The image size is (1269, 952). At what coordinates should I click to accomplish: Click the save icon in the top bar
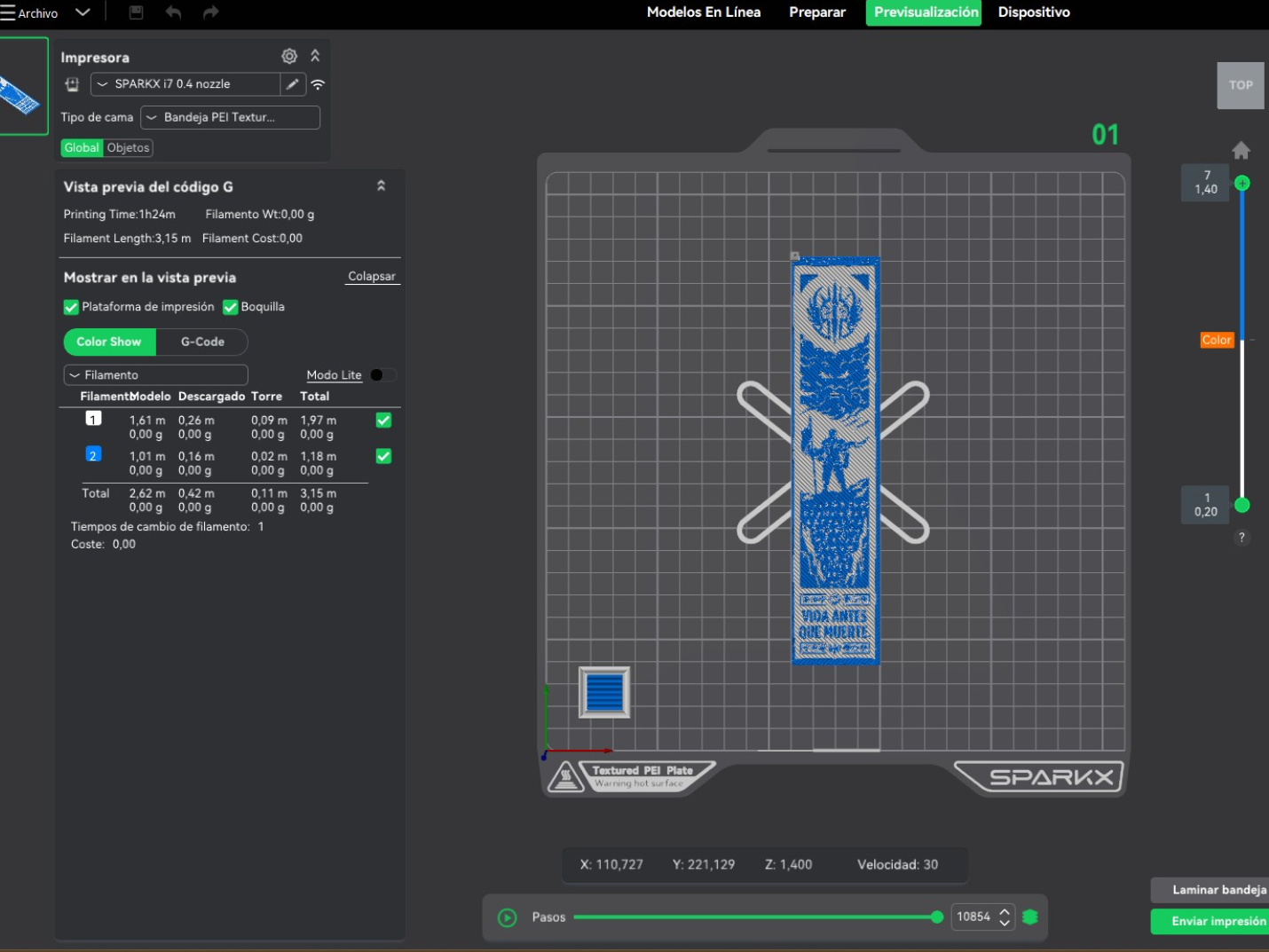click(136, 12)
